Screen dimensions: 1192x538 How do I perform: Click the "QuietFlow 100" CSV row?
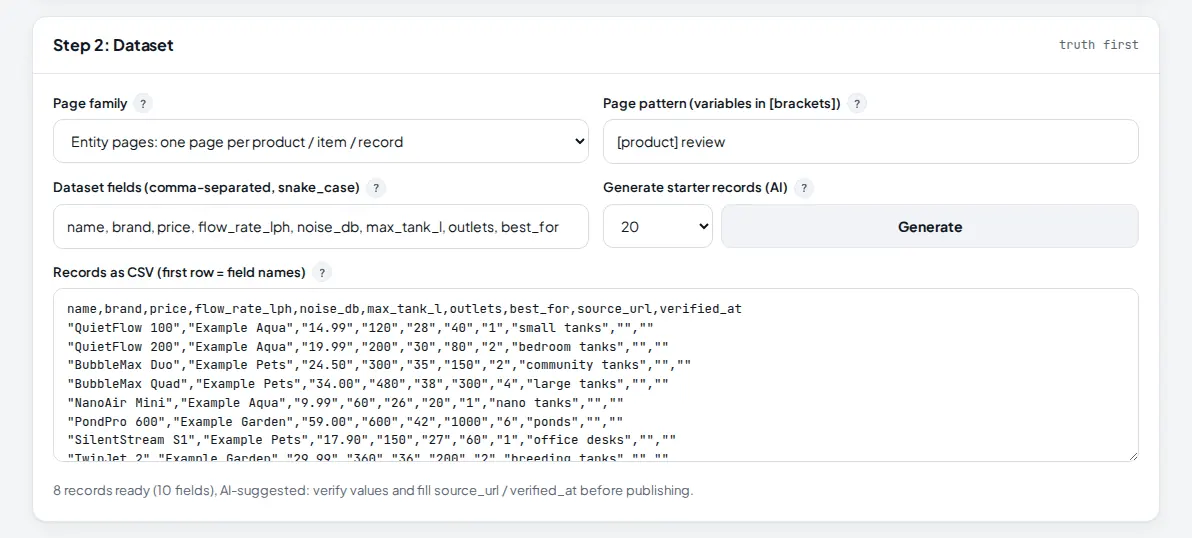click(360, 328)
